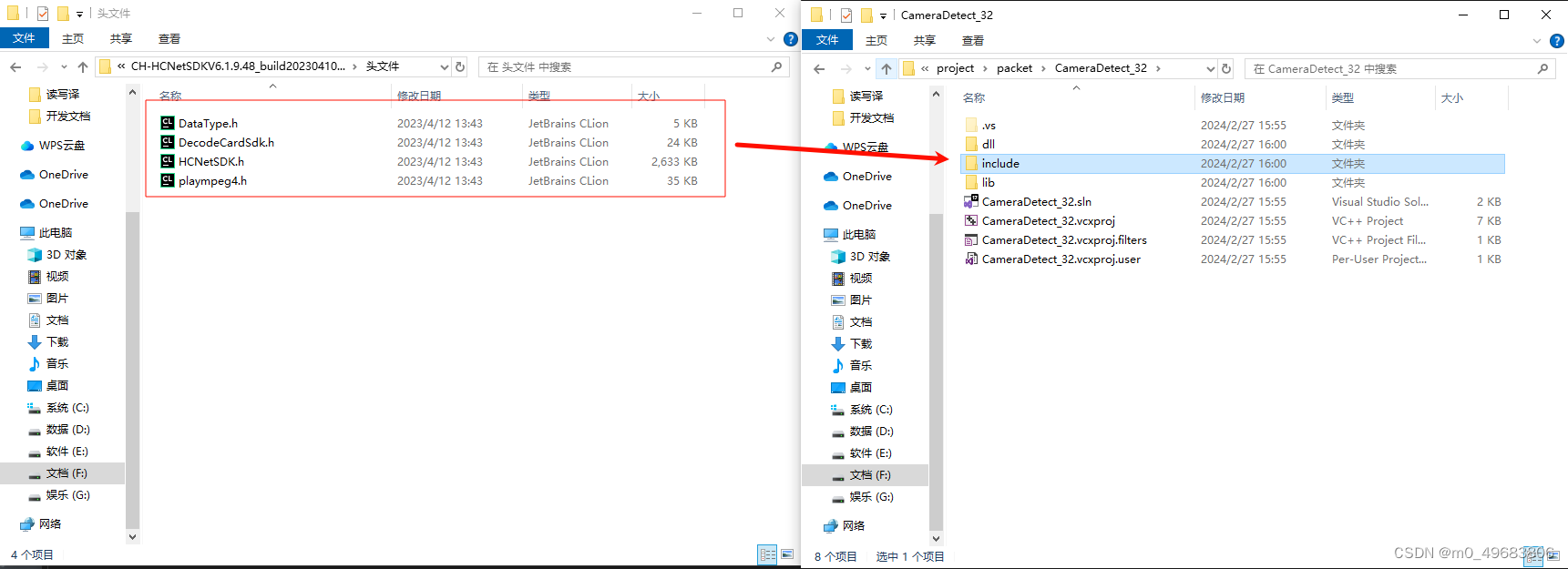Screen dimensions: 1568x569
Task: Select CameraDetect_32.sln solution icon
Action: pos(971,201)
